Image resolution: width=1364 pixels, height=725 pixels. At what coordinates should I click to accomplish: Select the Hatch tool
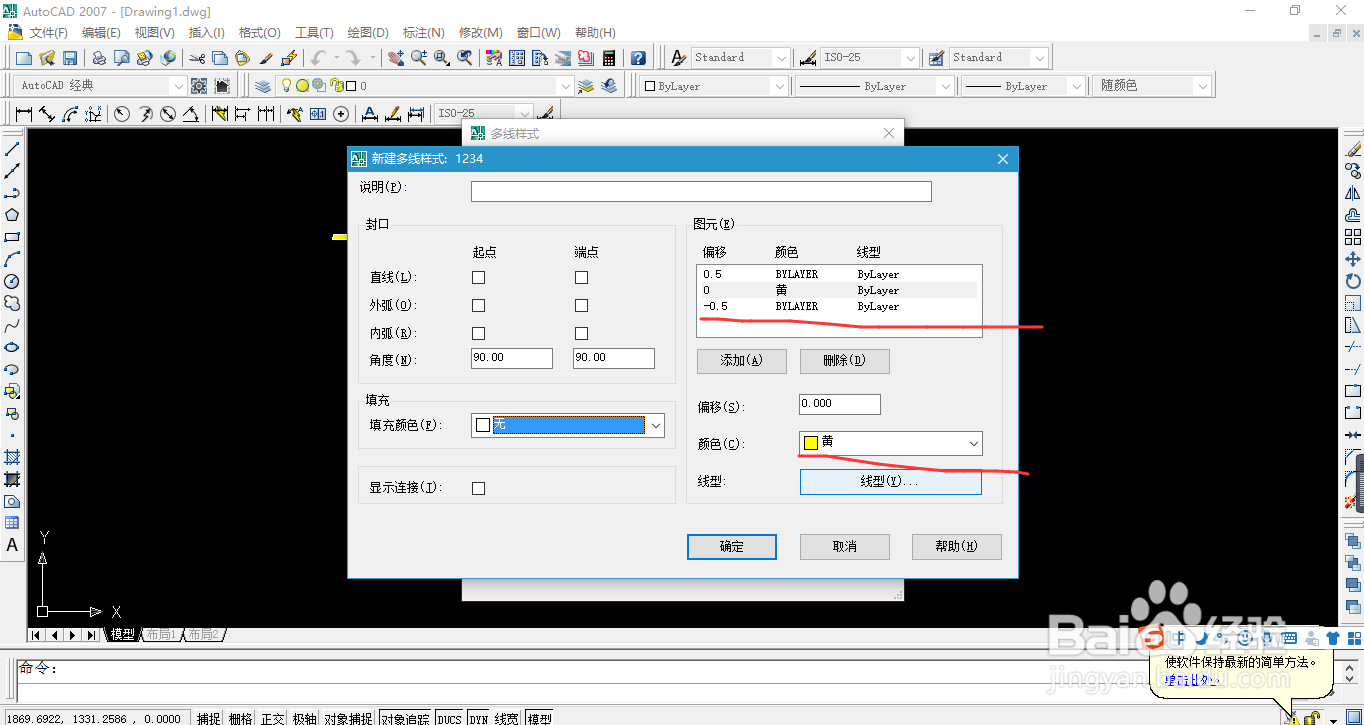[x=12, y=457]
